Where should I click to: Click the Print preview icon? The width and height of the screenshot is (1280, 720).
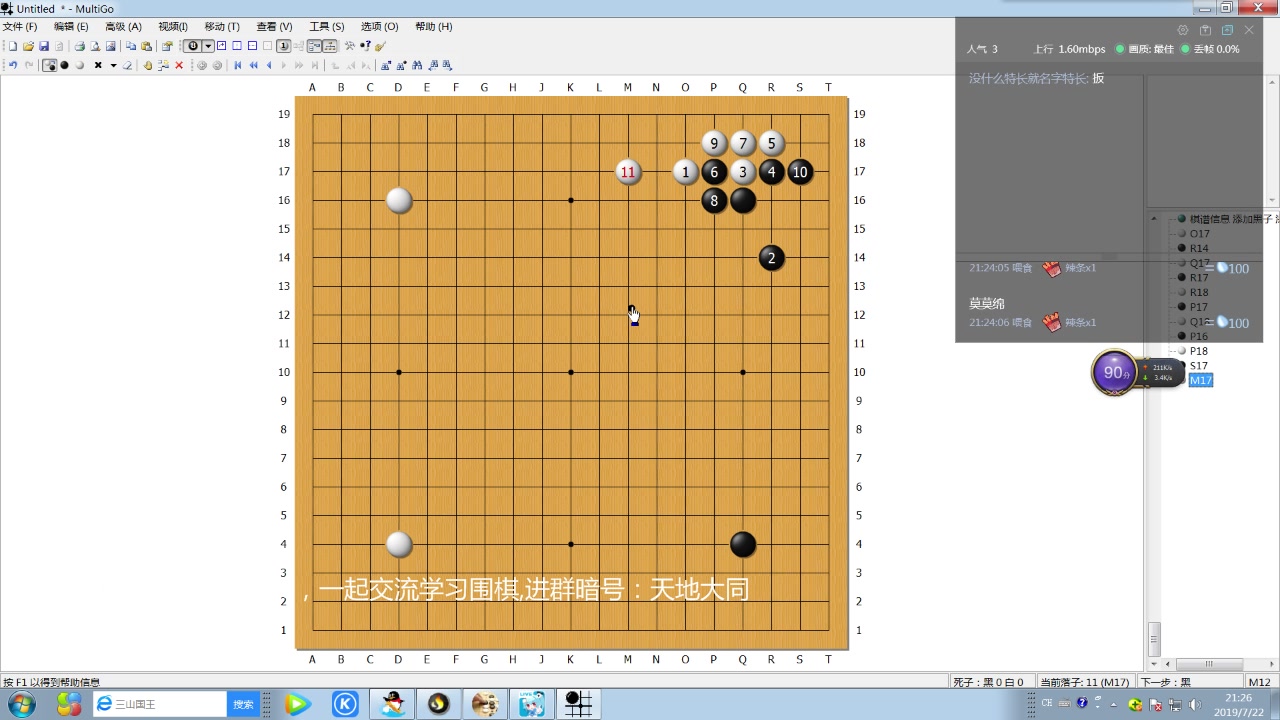[x=95, y=46]
